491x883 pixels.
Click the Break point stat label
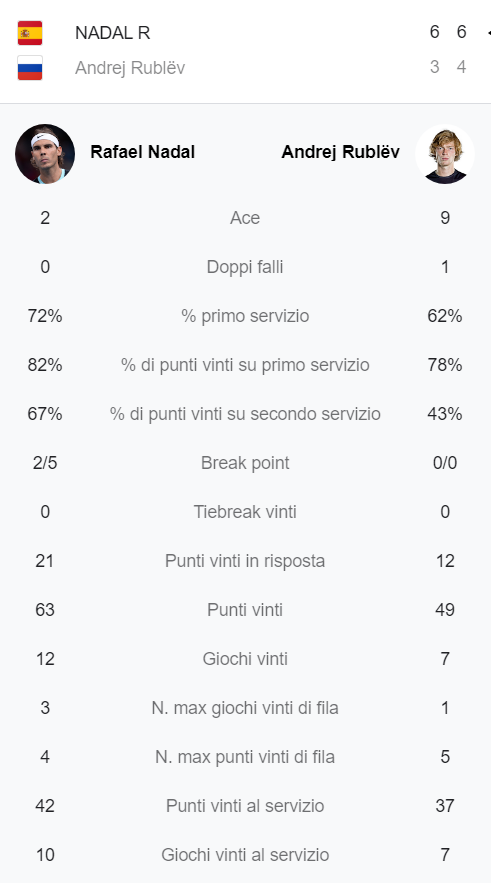coord(245,463)
